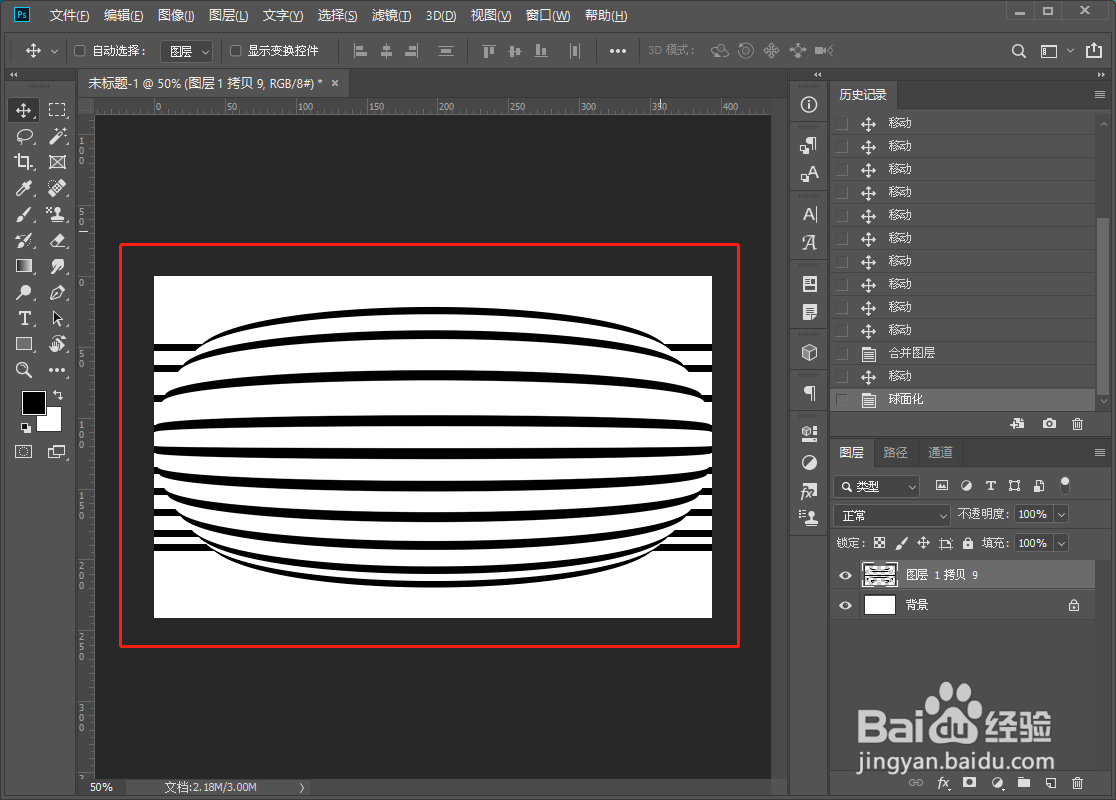Enable the 自动选择 checkbox
The image size is (1116, 800).
(x=80, y=51)
